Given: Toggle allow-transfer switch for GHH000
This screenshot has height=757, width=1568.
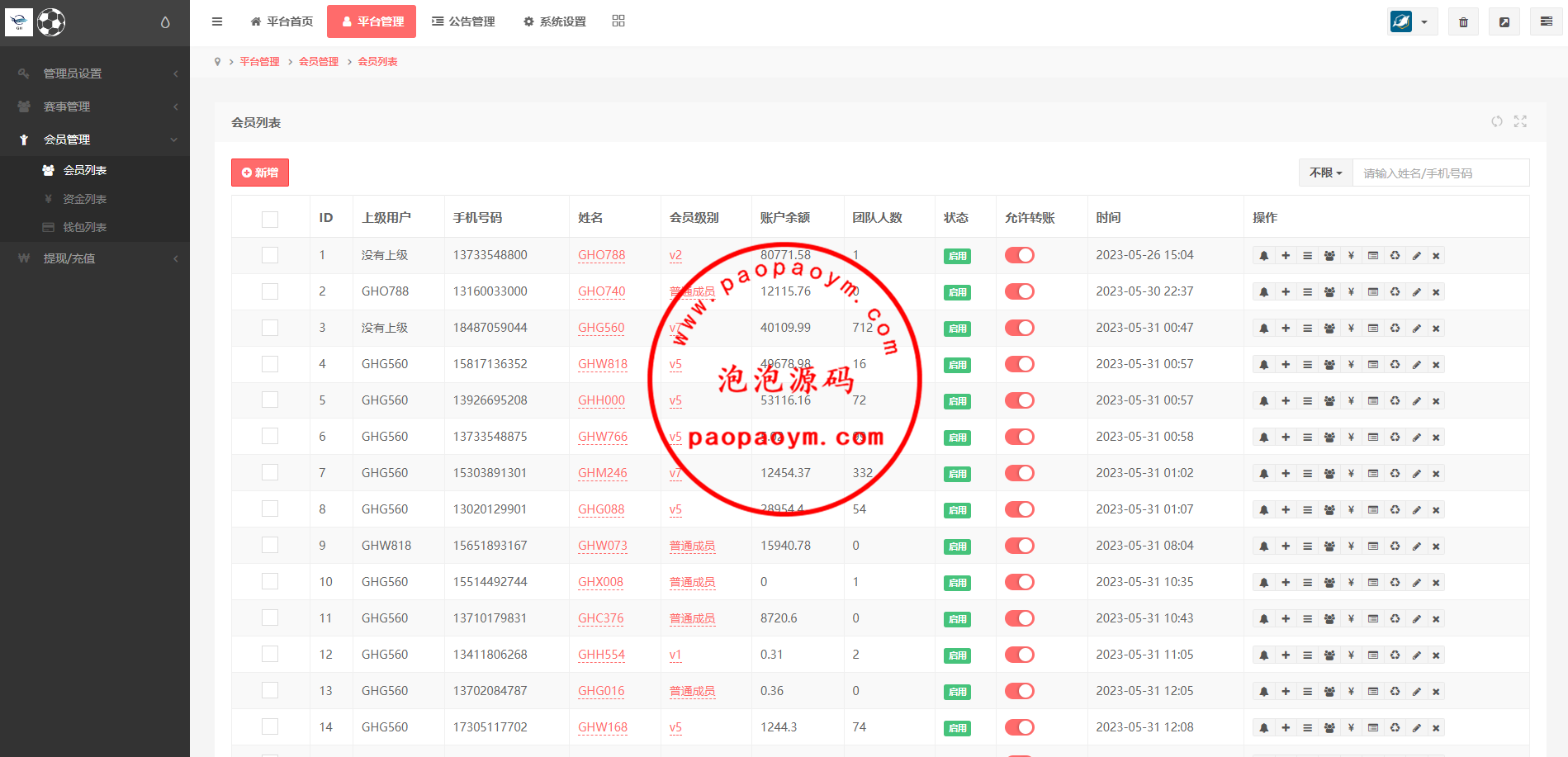Looking at the screenshot, I should click(x=1020, y=400).
